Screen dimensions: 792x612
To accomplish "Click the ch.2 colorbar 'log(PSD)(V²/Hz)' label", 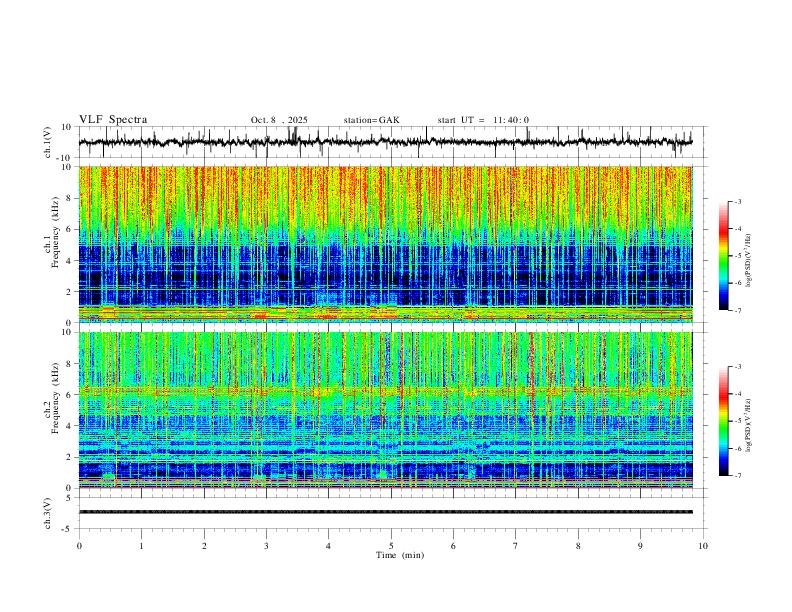I will click(x=748, y=425).
